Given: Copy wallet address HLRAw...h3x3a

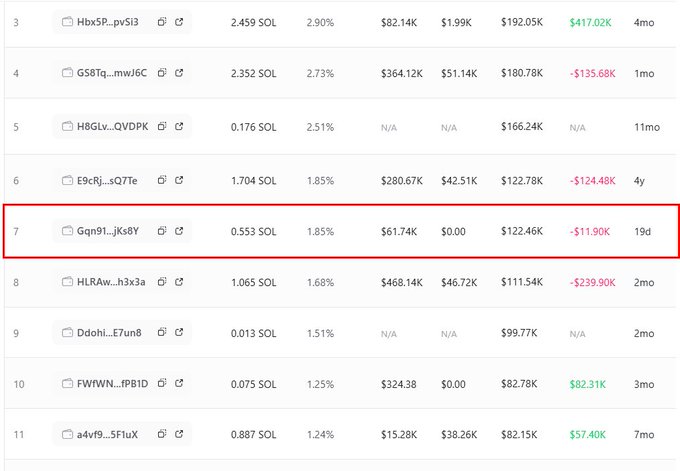Looking at the screenshot, I should coord(162,282).
